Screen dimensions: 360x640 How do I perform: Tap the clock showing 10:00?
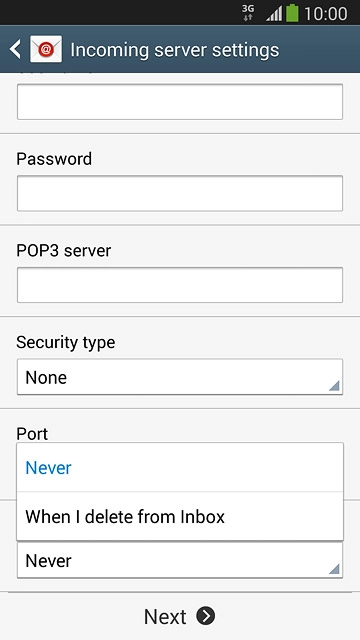click(x=326, y=14)
